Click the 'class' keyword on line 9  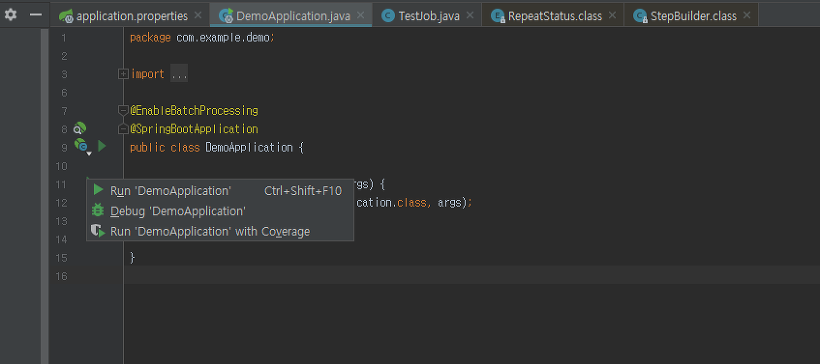185,147
